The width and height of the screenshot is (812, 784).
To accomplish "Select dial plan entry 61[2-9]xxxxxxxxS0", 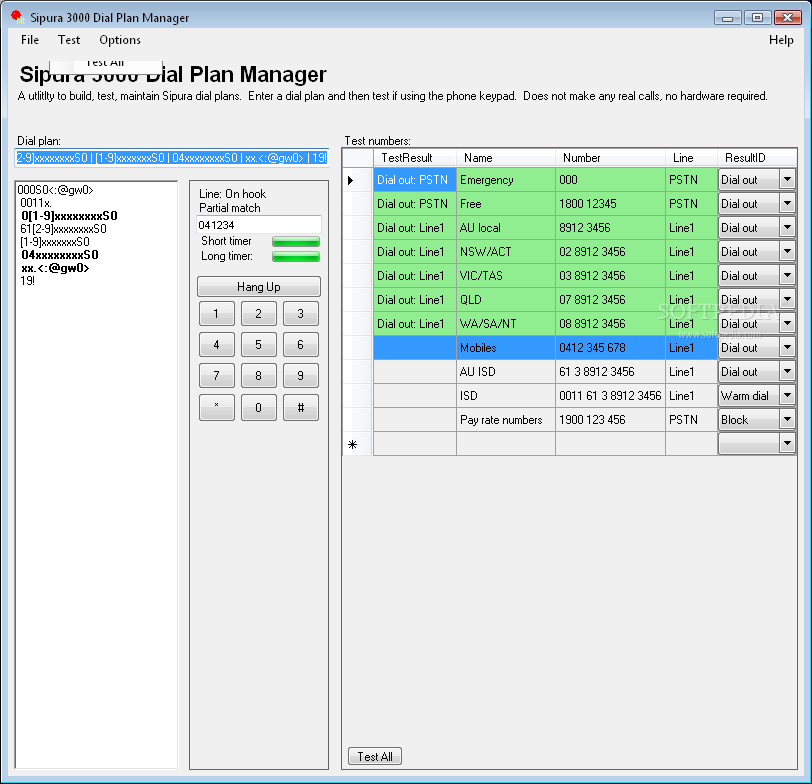I will pos(63,229).
